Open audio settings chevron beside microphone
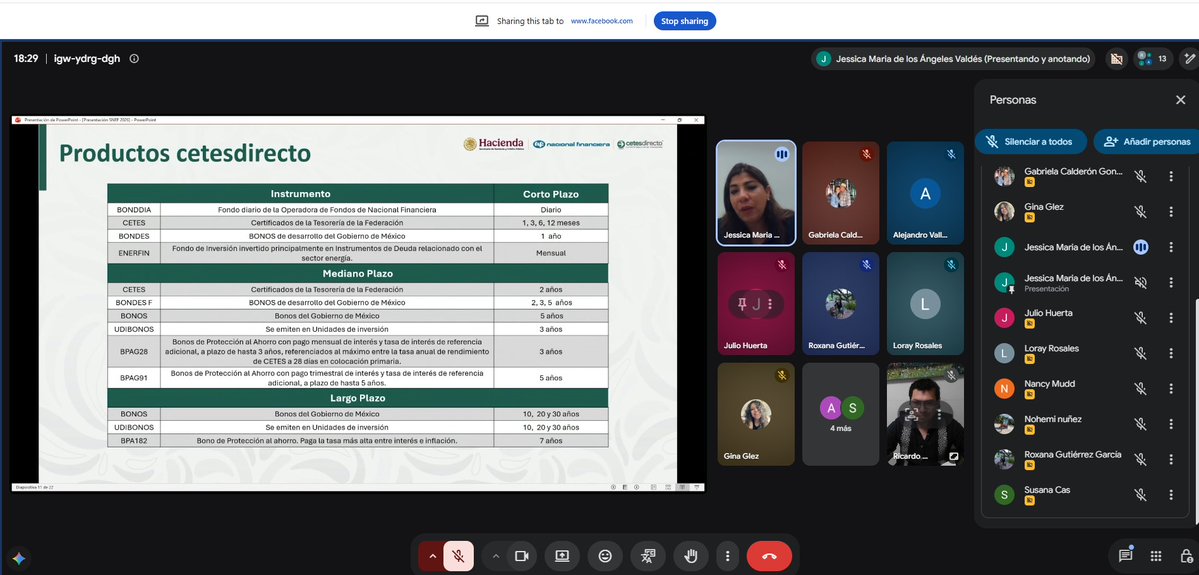Image resolution: width=1199 pixels, height=575 pixels. [432, 556]
